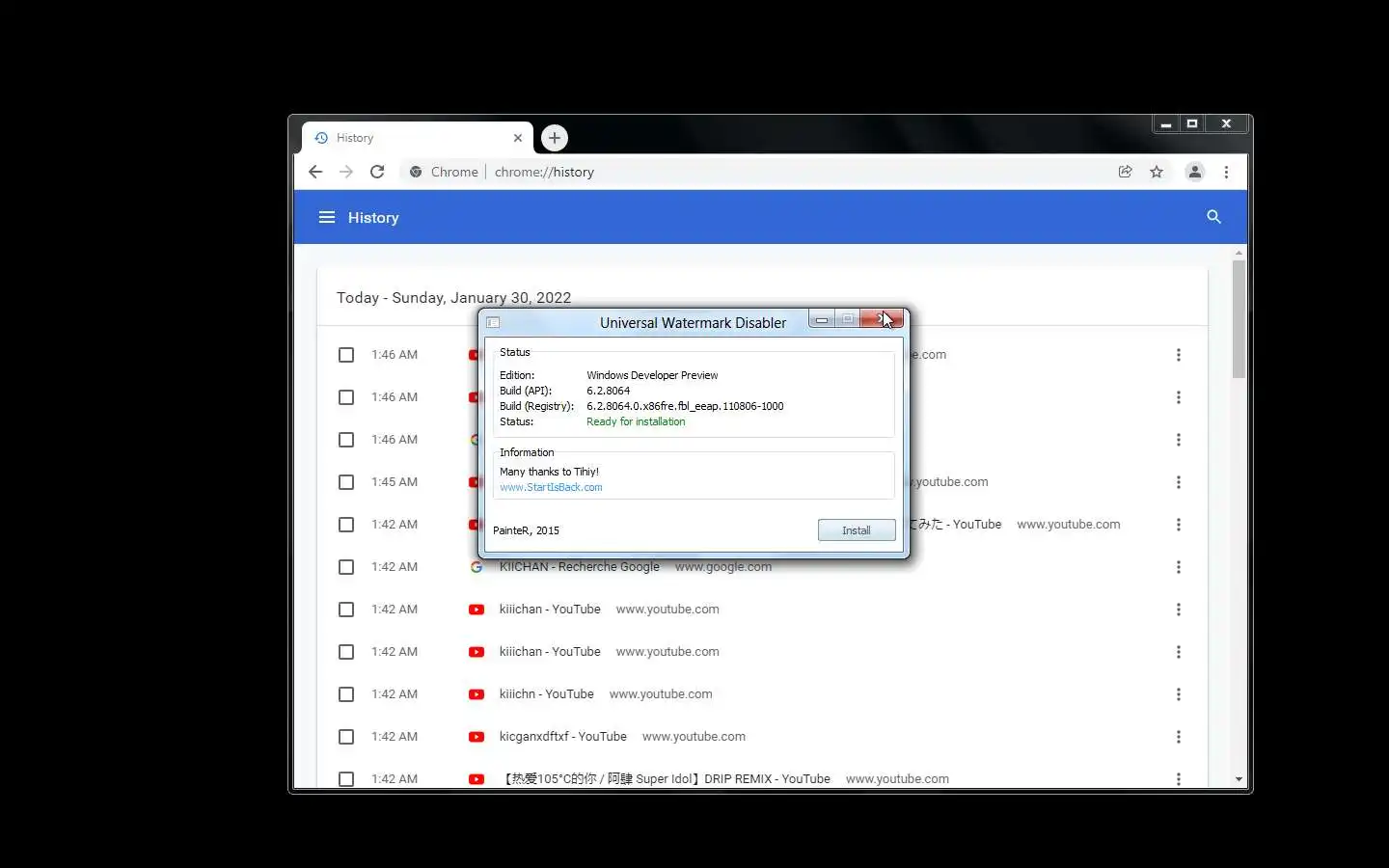The height and width of the screenshot is (868, 1389).
Task: Click YouTube favicon of kicganxdftxf entry
Action: [x=477, y=737]
